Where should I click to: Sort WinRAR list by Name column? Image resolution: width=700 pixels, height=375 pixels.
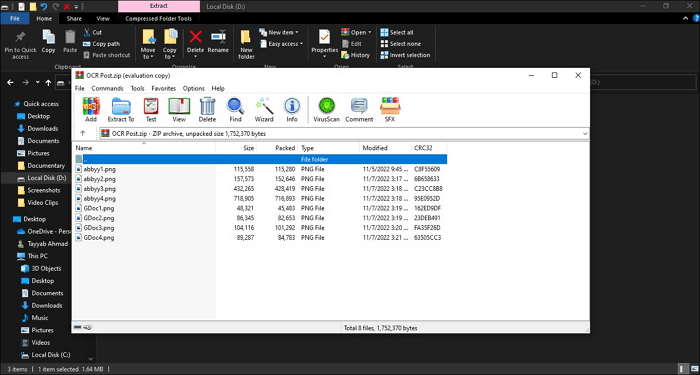(x=144, y=148)
